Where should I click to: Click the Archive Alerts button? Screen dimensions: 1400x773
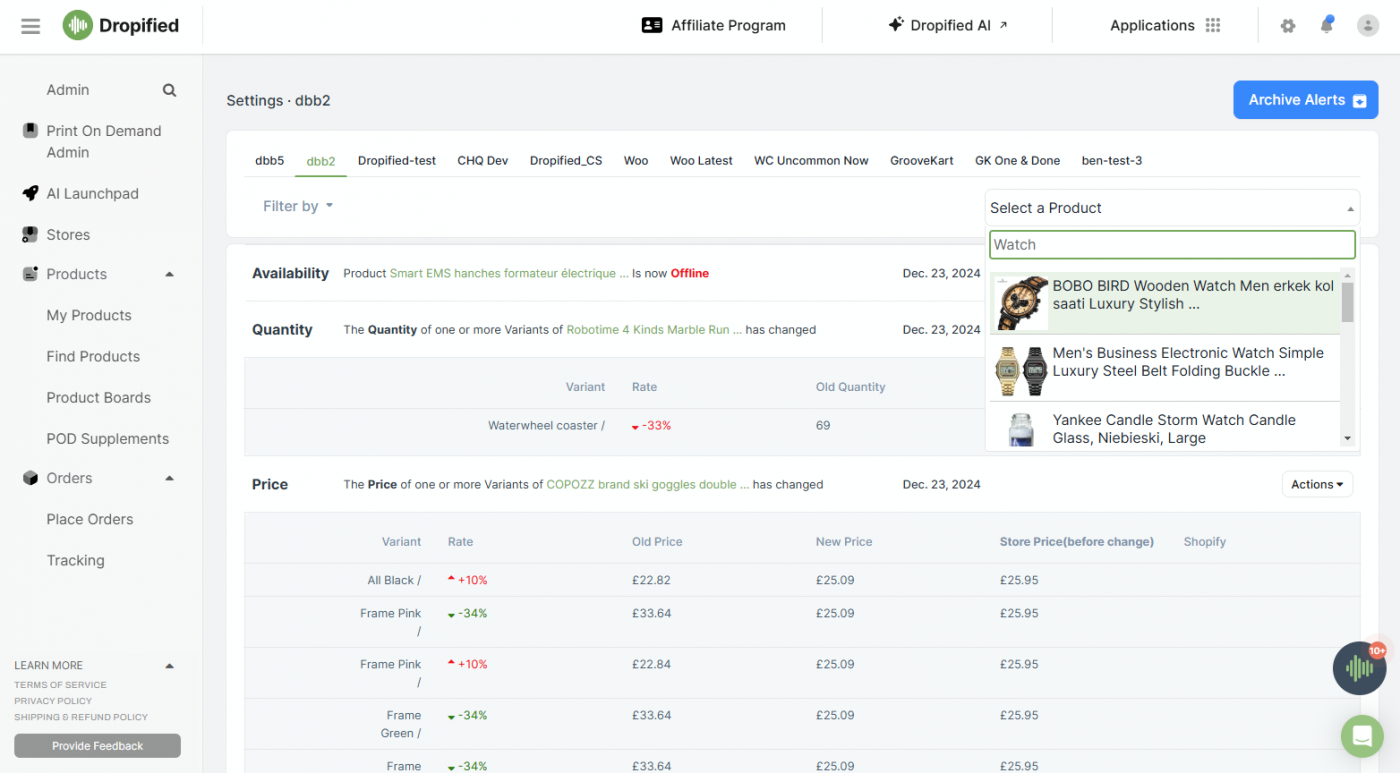[x=1306, y=100]
